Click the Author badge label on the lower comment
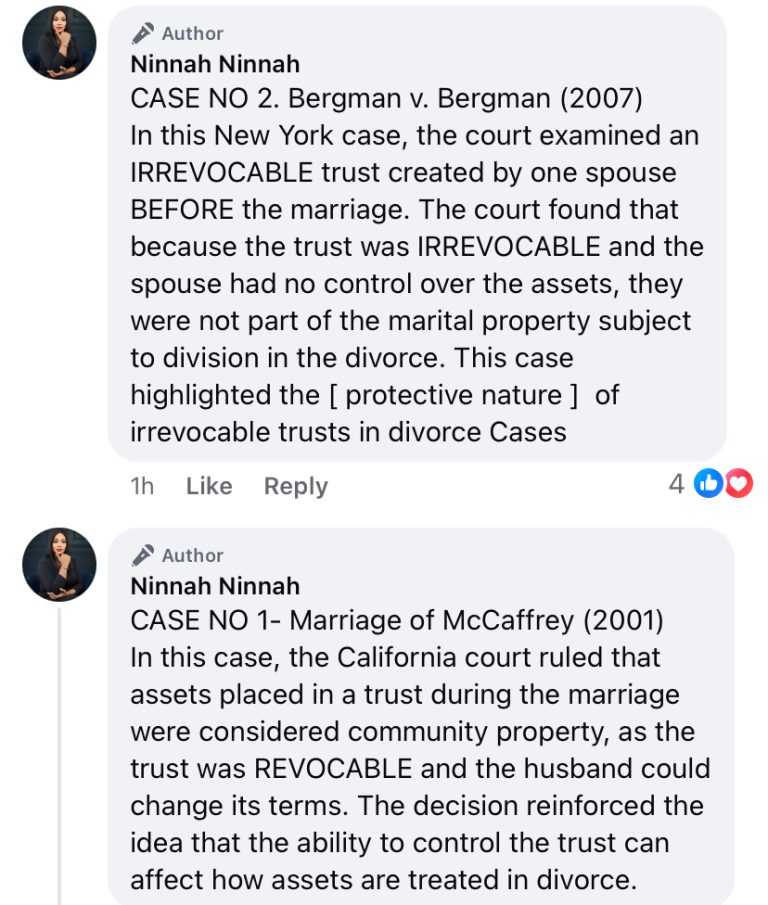Image resolution: width=768 pixels, height=905 pixels. coord(192,555)
